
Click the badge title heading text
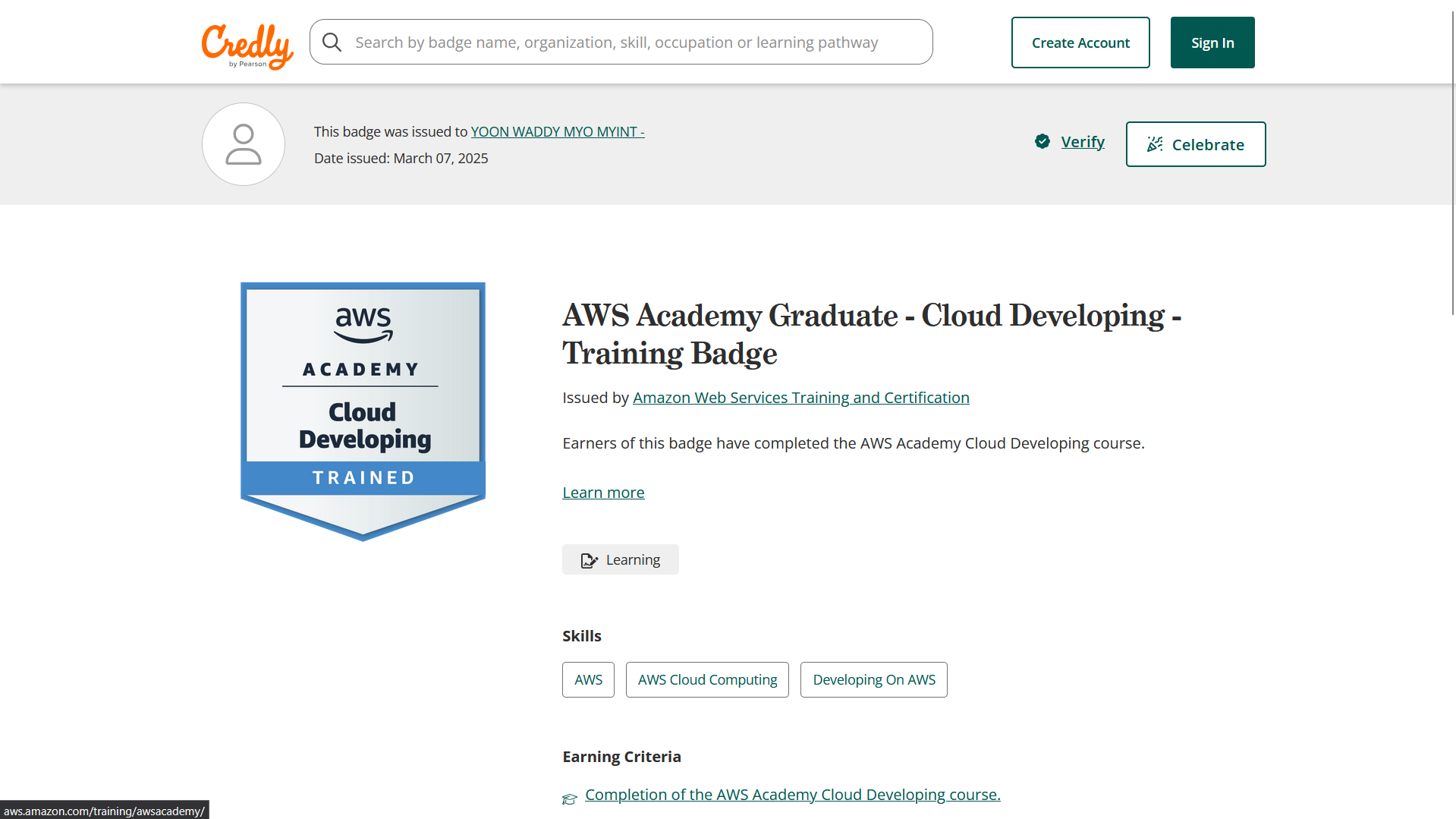(x=872, y=334)
